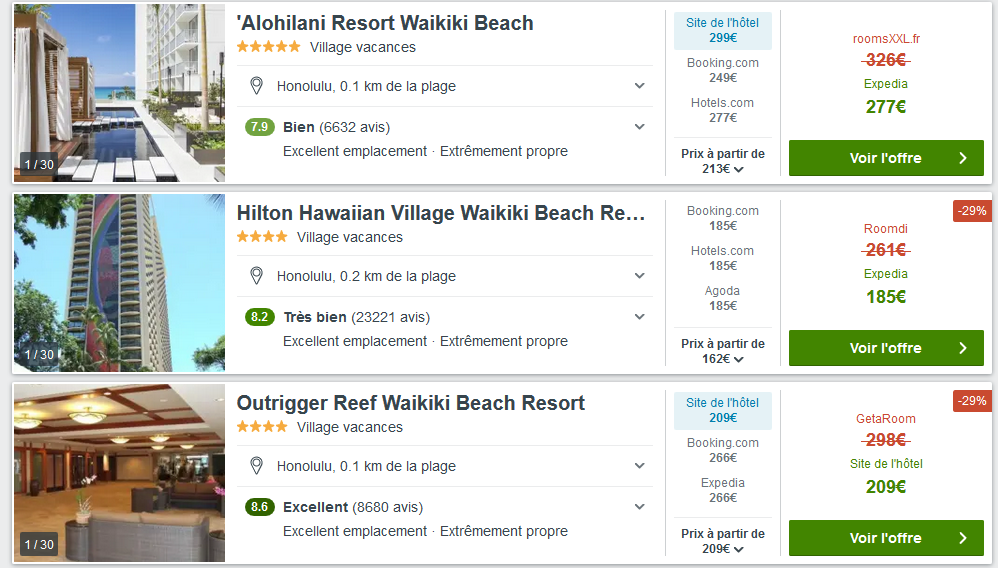Click location pin icon for Outrigger Reef

click(x=256, y=466)
